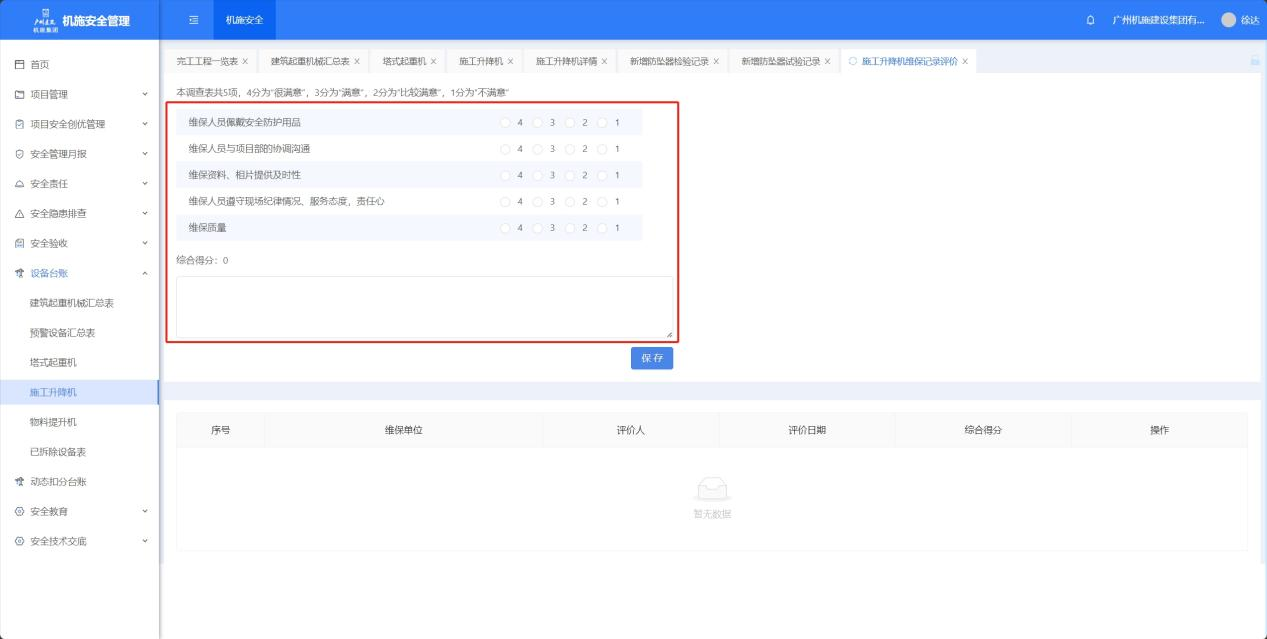Click the comment text area below 综合得分
The height and width of the screenshot is (639, 1267).
(424, 308)
